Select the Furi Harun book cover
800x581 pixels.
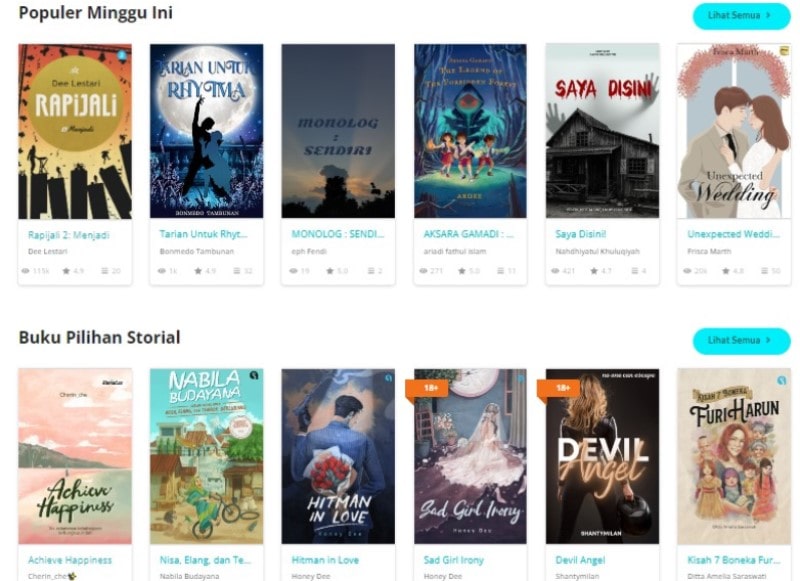coord(734,456)
